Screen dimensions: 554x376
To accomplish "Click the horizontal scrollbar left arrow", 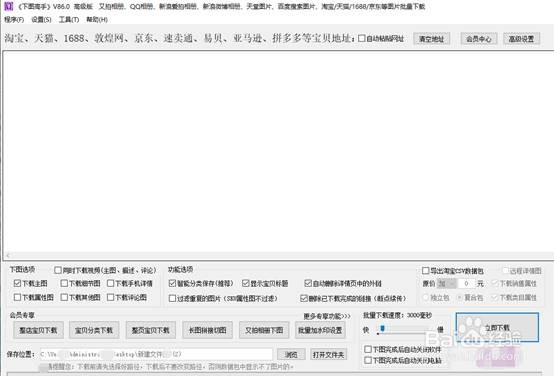I will (8, 255).
